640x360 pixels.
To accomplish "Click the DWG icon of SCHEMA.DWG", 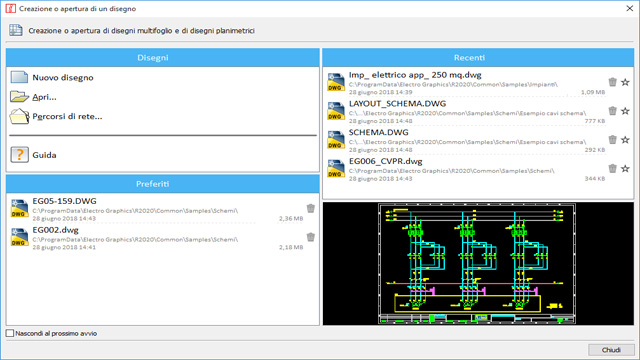I will (336, 140).
